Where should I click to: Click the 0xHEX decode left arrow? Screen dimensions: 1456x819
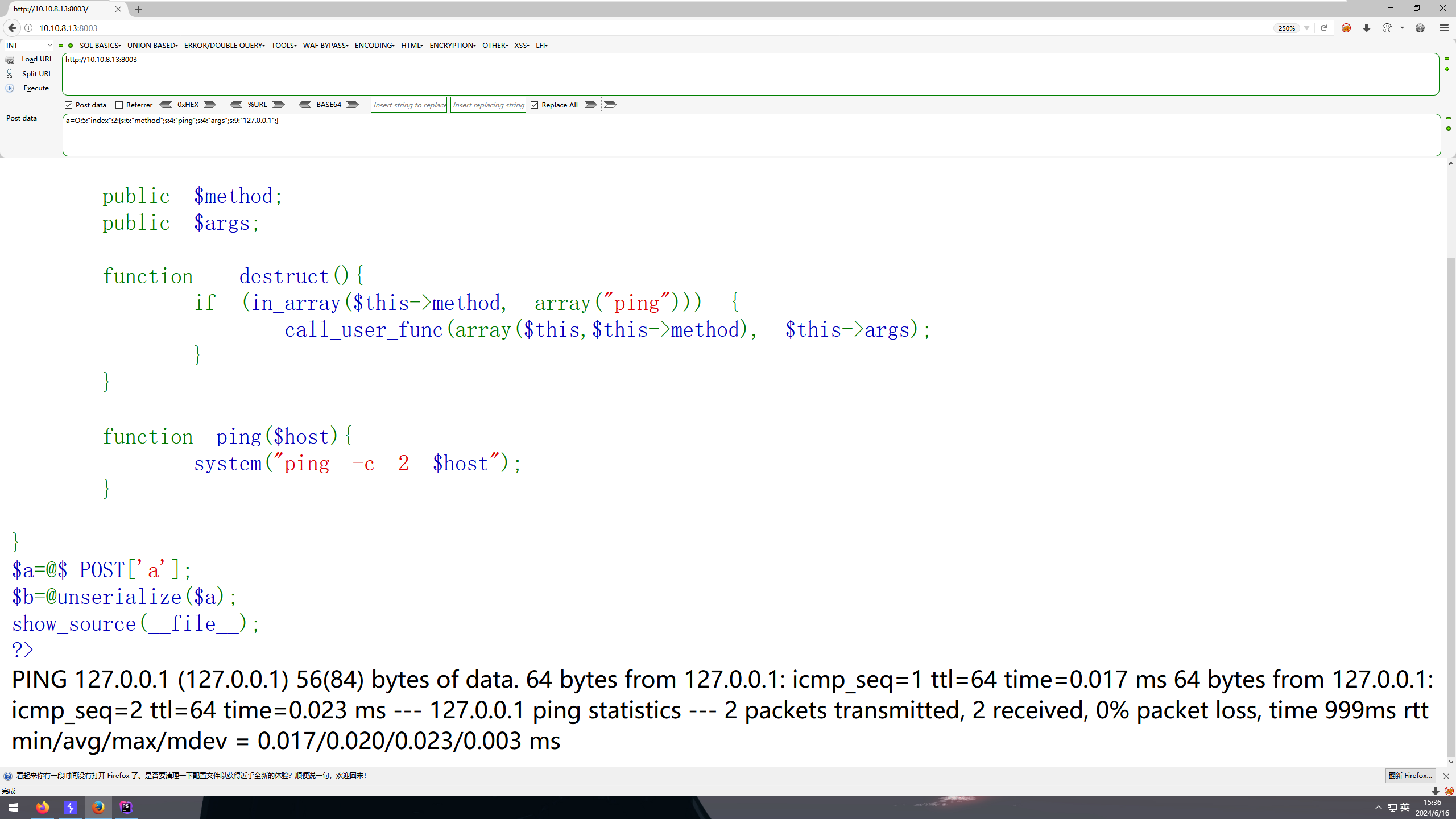(166, 105)
